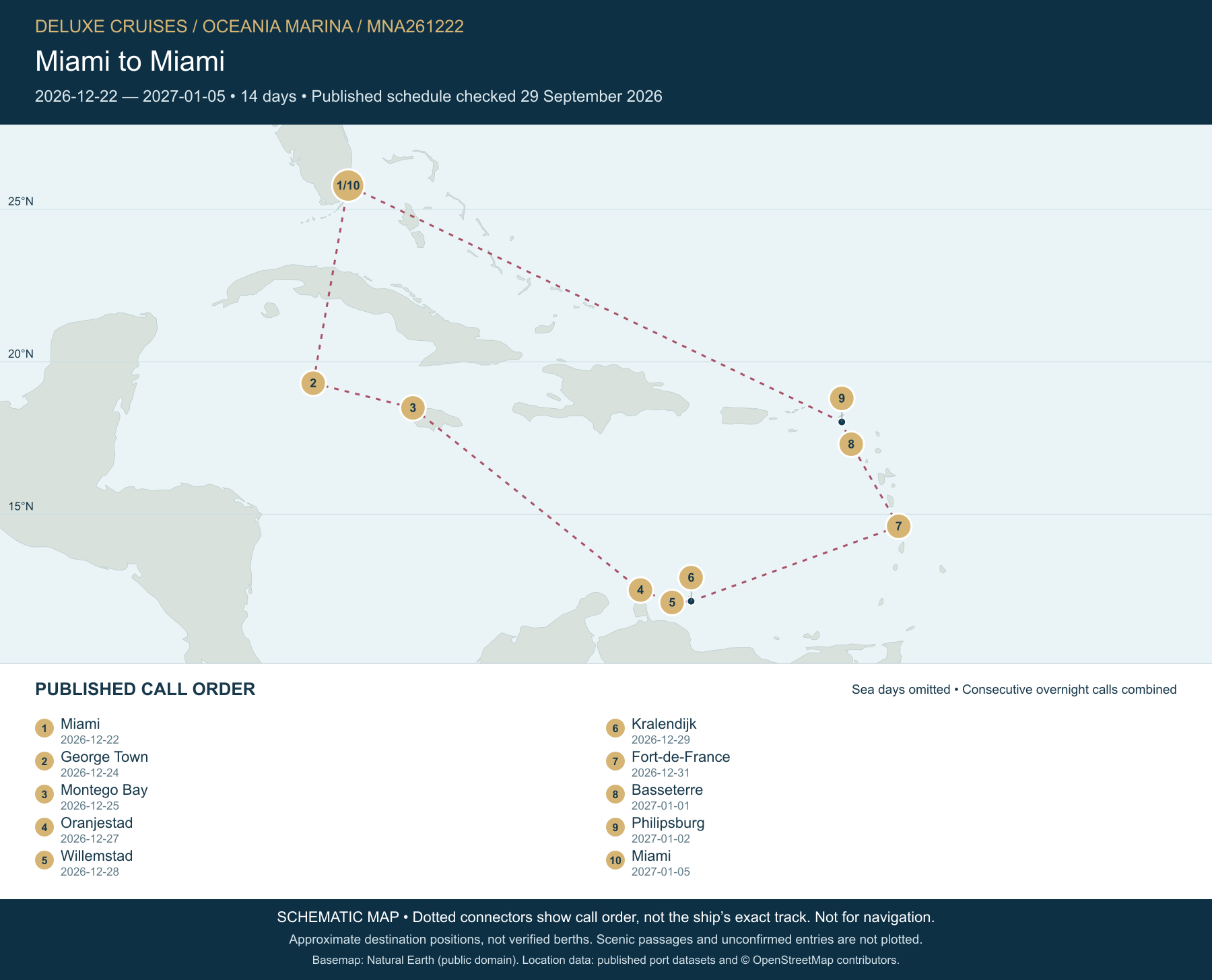
Task: Click legend badge 10 beside Miami 2027-01-05
Action: [x=615, y=860]
